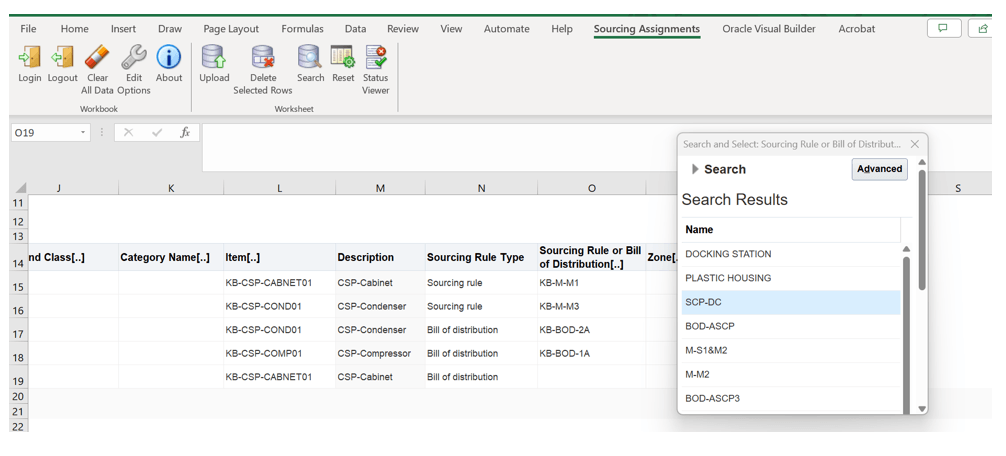1006x456 pixels.
Task: Open the Name Box dropdown arrow
Action: [83, 133]
